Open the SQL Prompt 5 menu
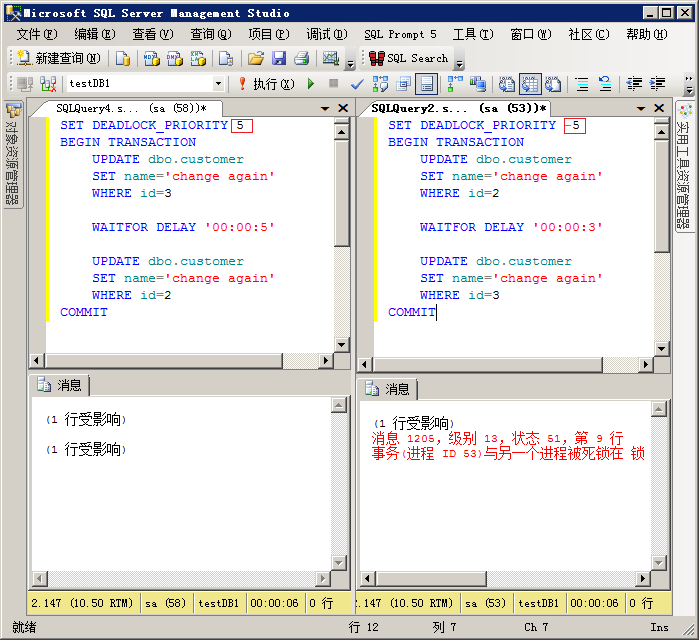Screen dimensions: 699x640 [400, 34]
